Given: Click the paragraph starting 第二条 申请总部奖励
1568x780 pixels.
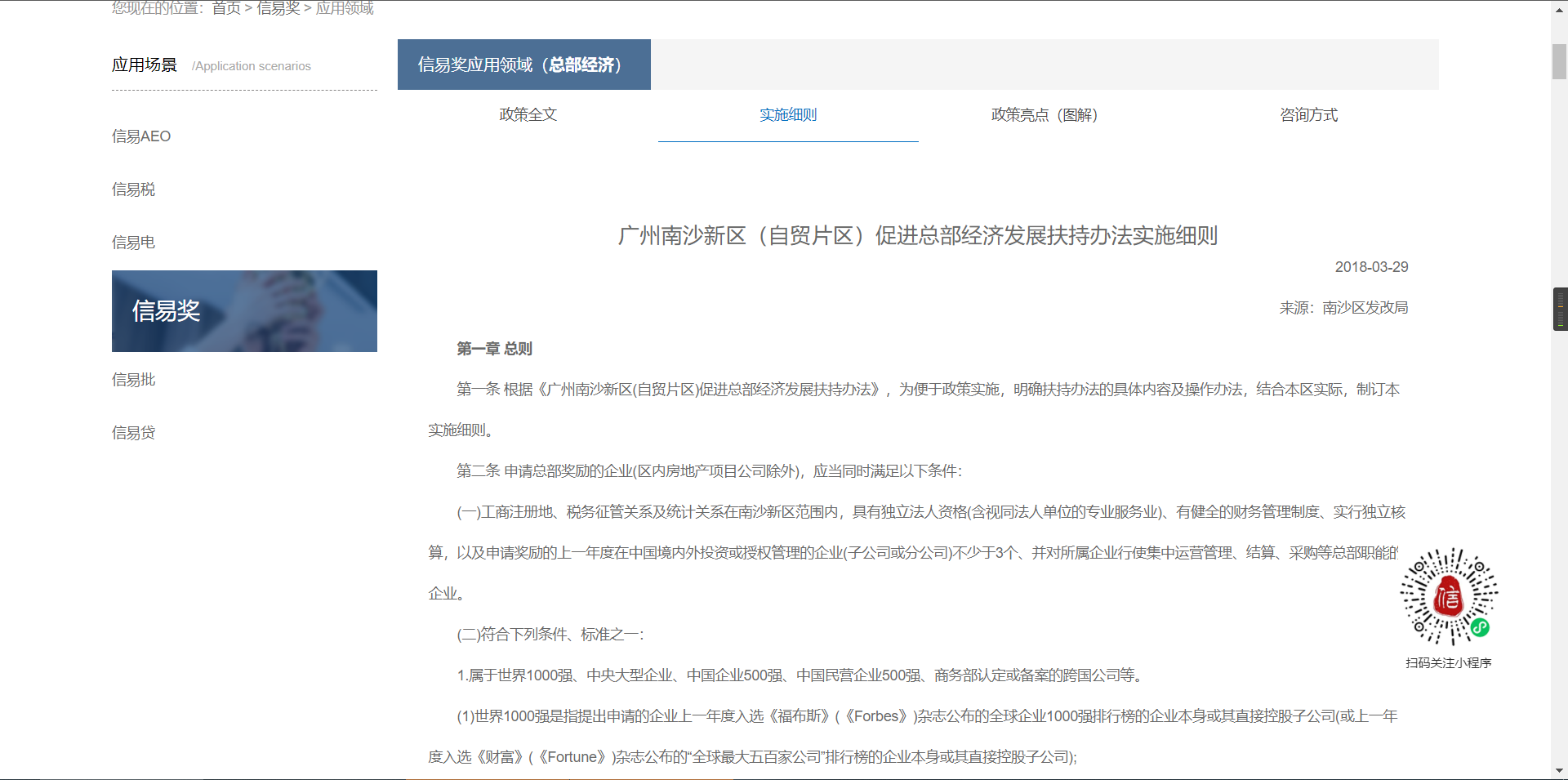Looking at the screenshot, I should pos(710,471).
